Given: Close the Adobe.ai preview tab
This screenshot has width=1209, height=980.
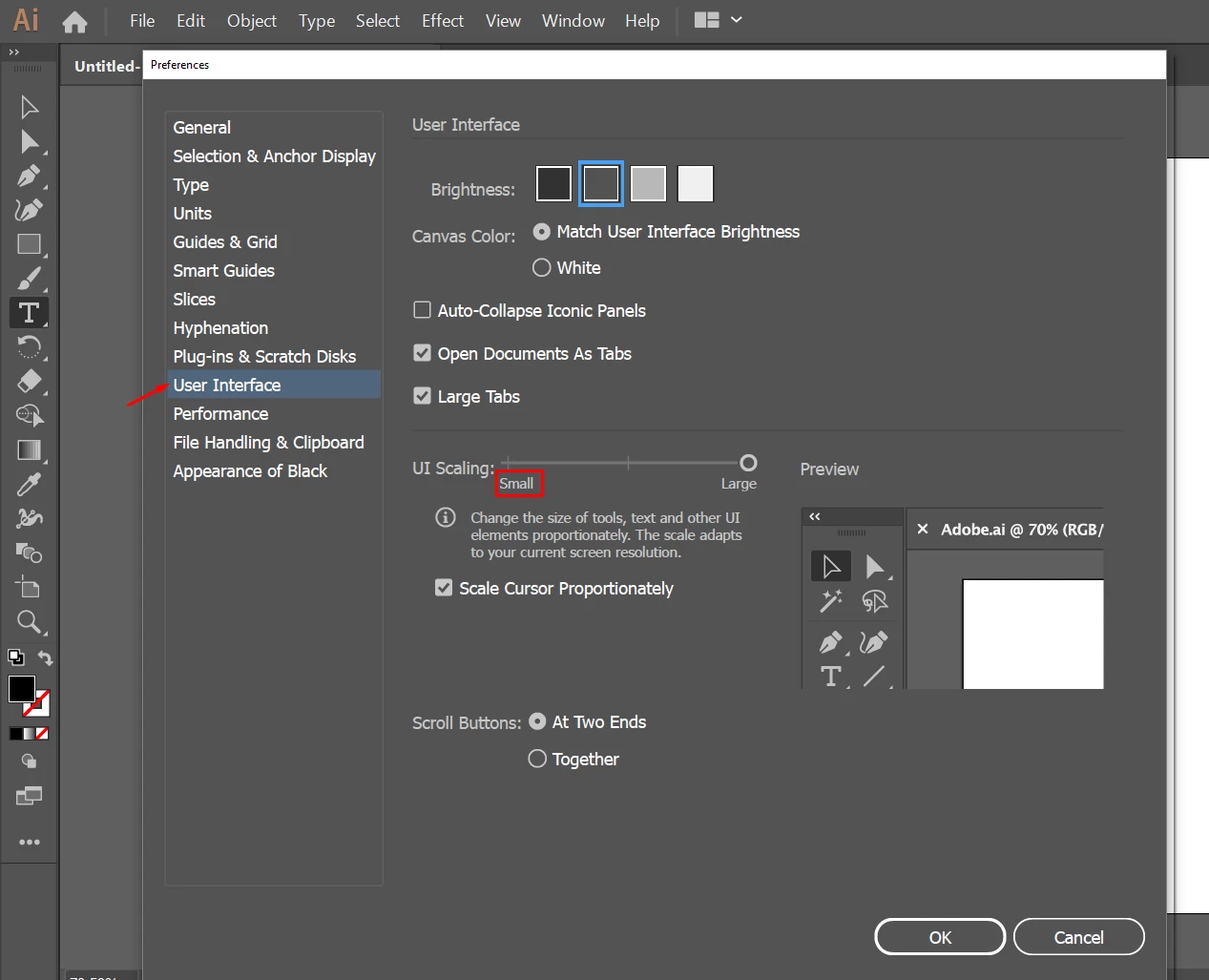Looking at the screenshot, I should pyautogui.click(x=923, y=529).
